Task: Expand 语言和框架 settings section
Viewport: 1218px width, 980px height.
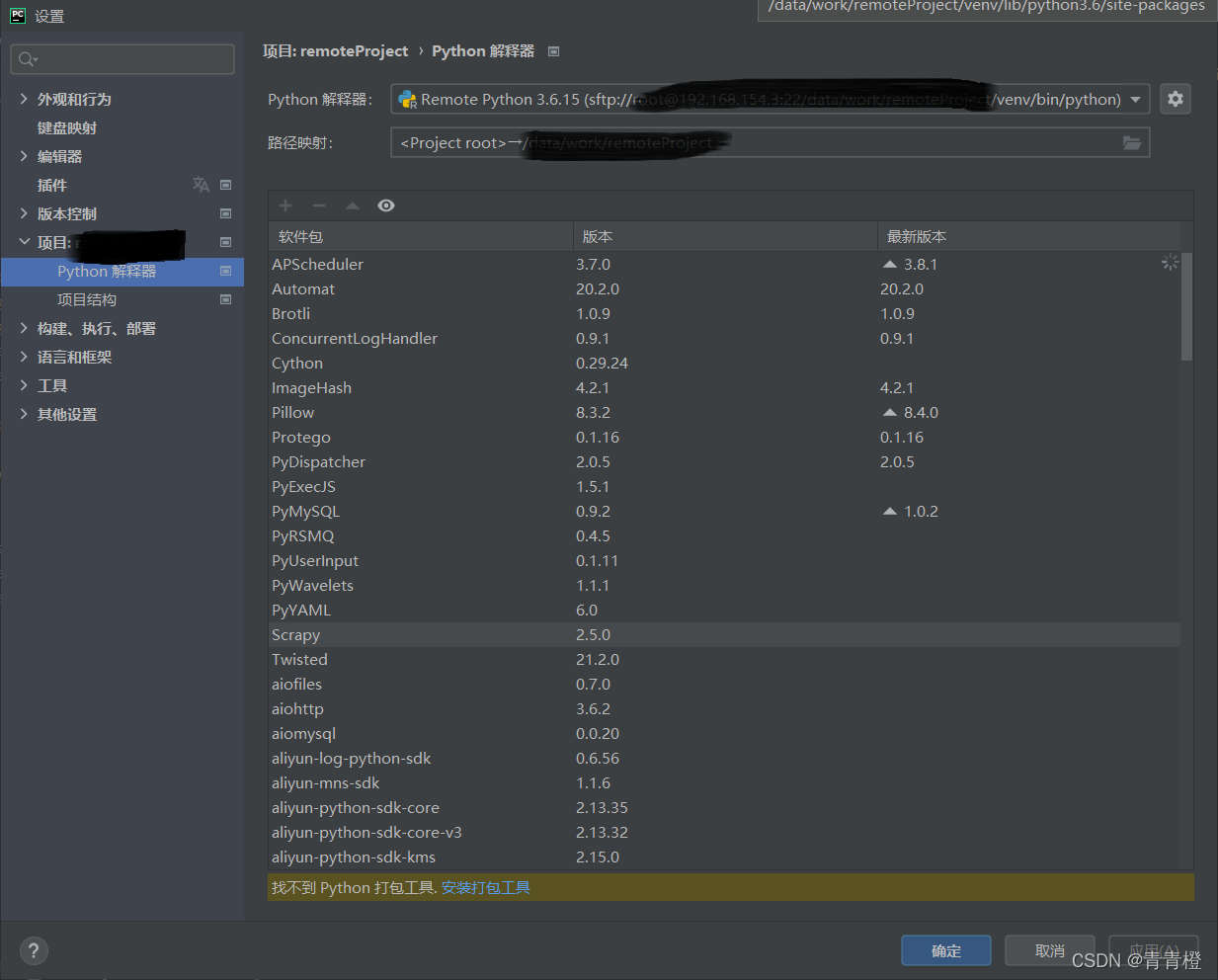Action: click(24, 357)
